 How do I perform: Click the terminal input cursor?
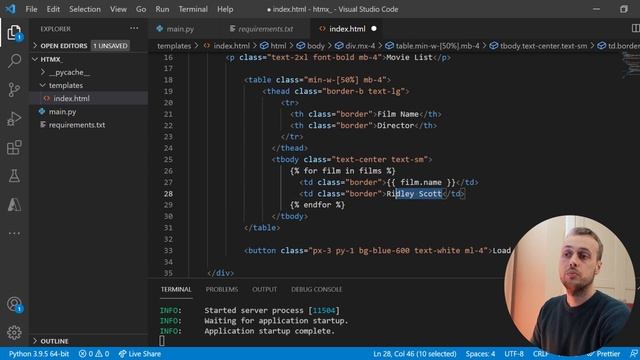[162, 341]
